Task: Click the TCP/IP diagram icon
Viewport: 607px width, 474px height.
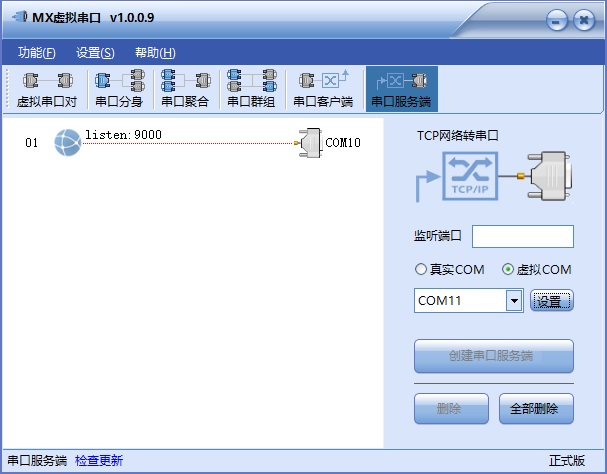Action: point(470,176)
